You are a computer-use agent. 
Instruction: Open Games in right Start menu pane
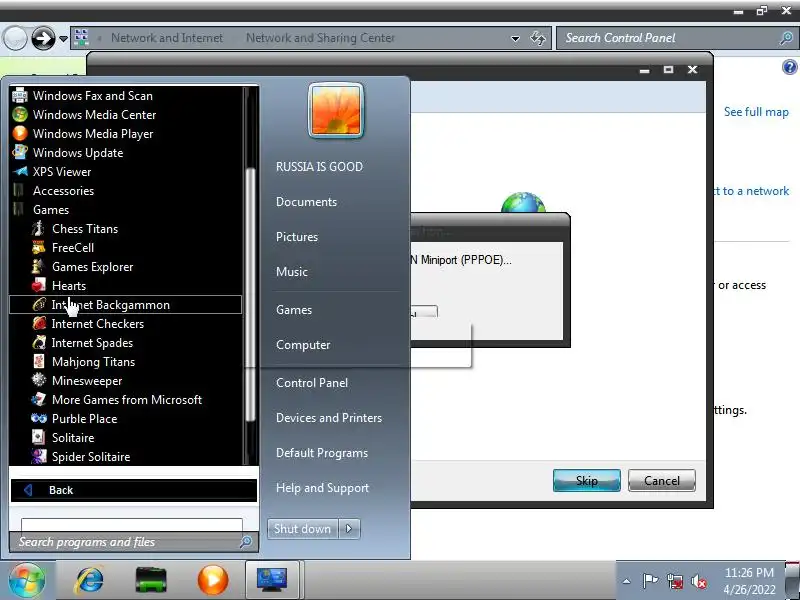294,310
